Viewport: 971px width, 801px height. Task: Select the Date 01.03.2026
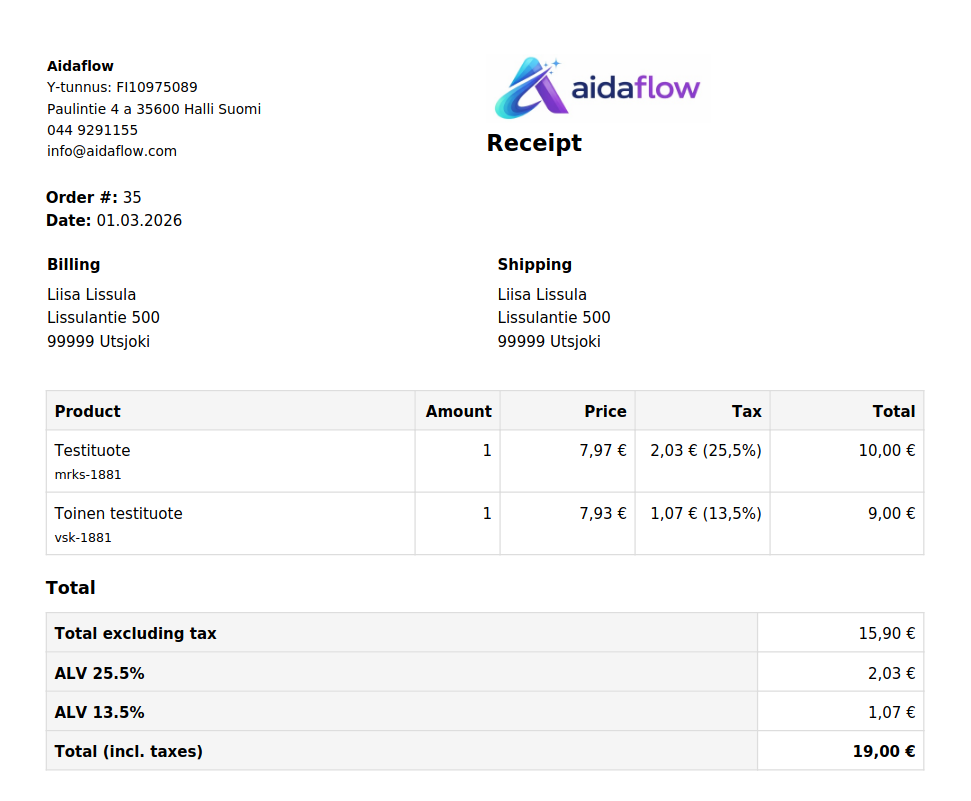coord(139,220)
